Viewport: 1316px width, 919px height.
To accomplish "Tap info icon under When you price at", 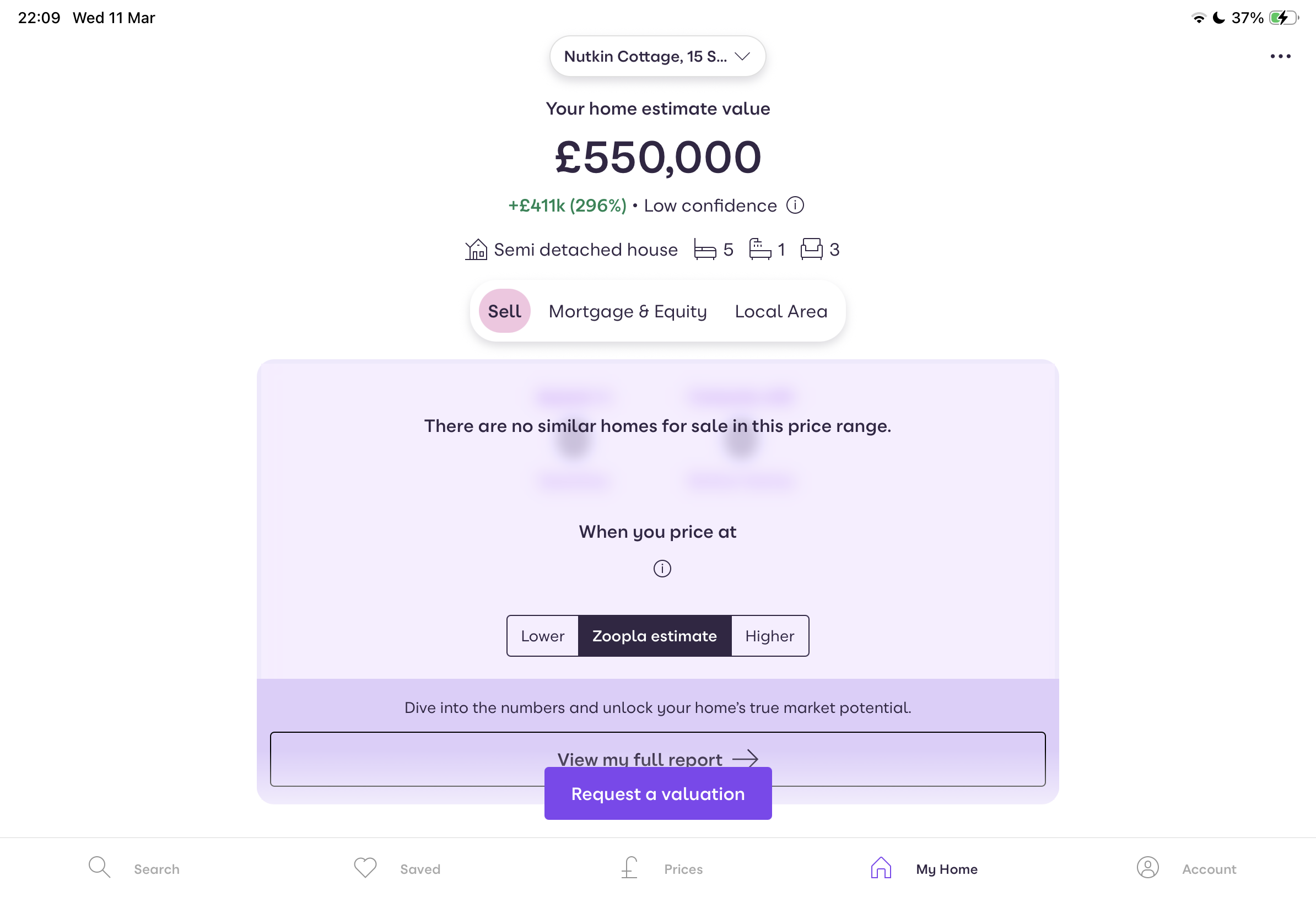I will click(x=662, y=569).
